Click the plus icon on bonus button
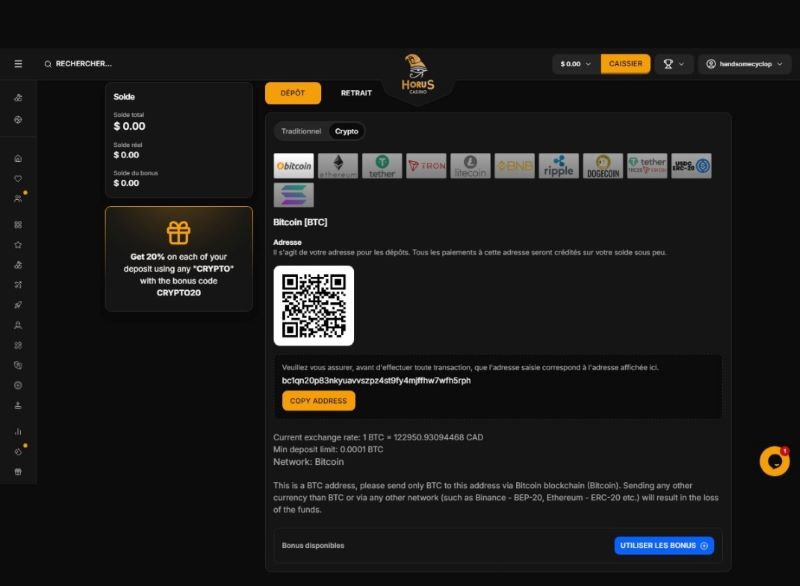This screenshot has height=586, width=800. point(704,546)
